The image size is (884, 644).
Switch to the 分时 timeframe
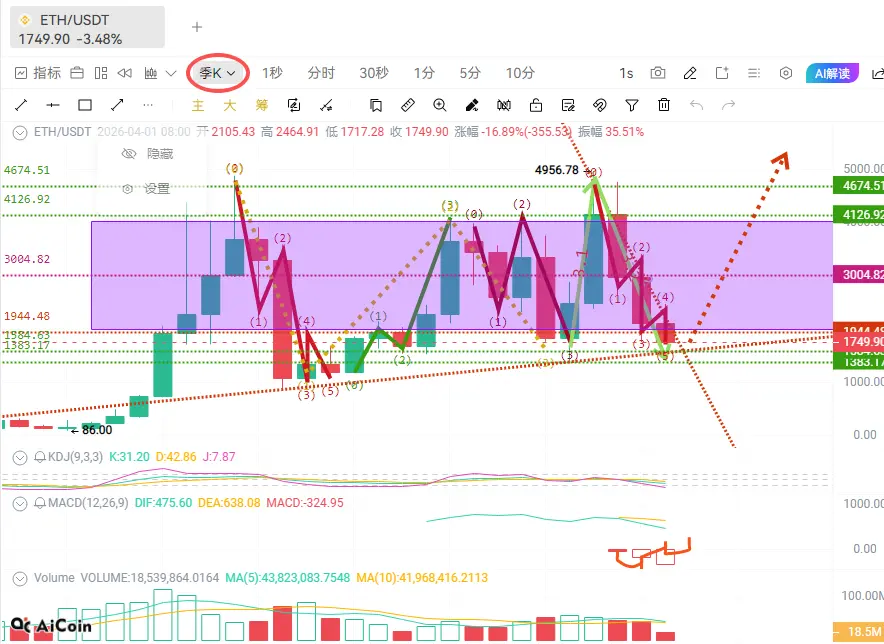pos(321,73)
